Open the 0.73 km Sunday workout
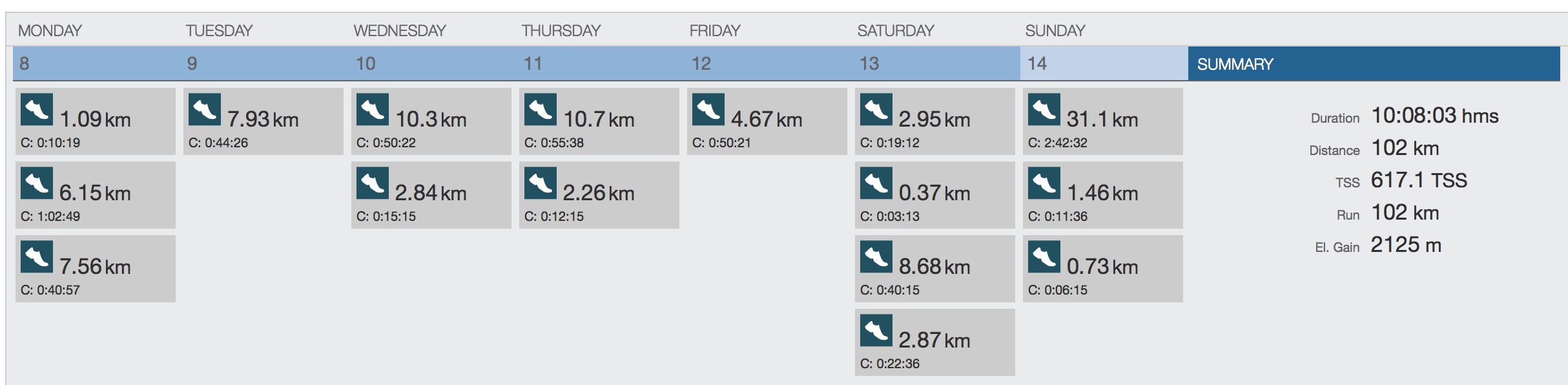The width and height of the screenshot is (1568, 385). pos(1103,269)
